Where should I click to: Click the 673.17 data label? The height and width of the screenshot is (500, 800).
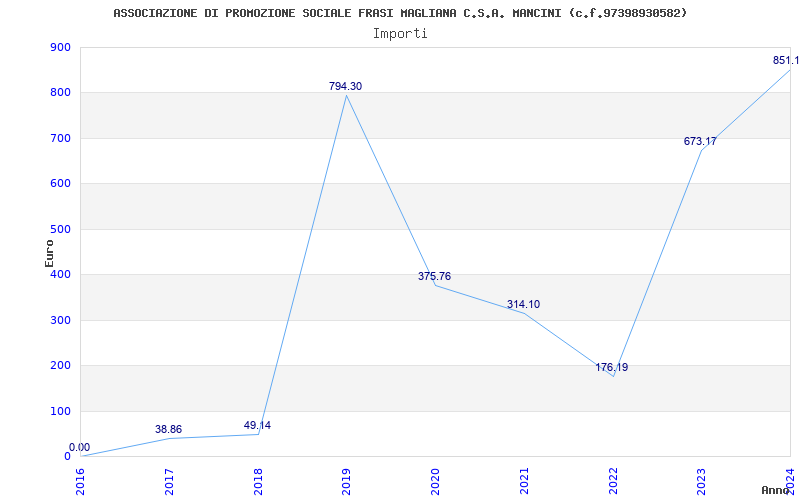tap(700, 141)
